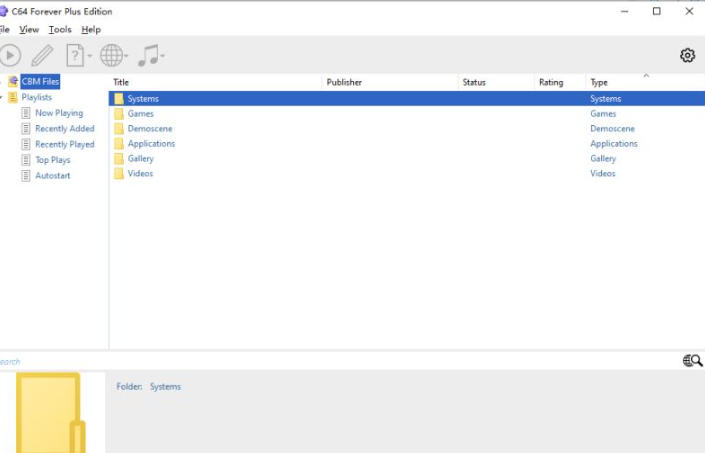Open dropdown arrow next to music note
This screenshot has width=705, height=453.
point(163,57)
